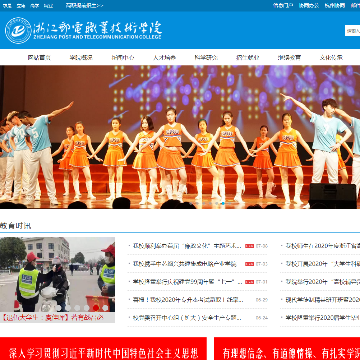
Task: Select the last white dot on news photo
Action: pyautogui.click(x=105, y=308)
